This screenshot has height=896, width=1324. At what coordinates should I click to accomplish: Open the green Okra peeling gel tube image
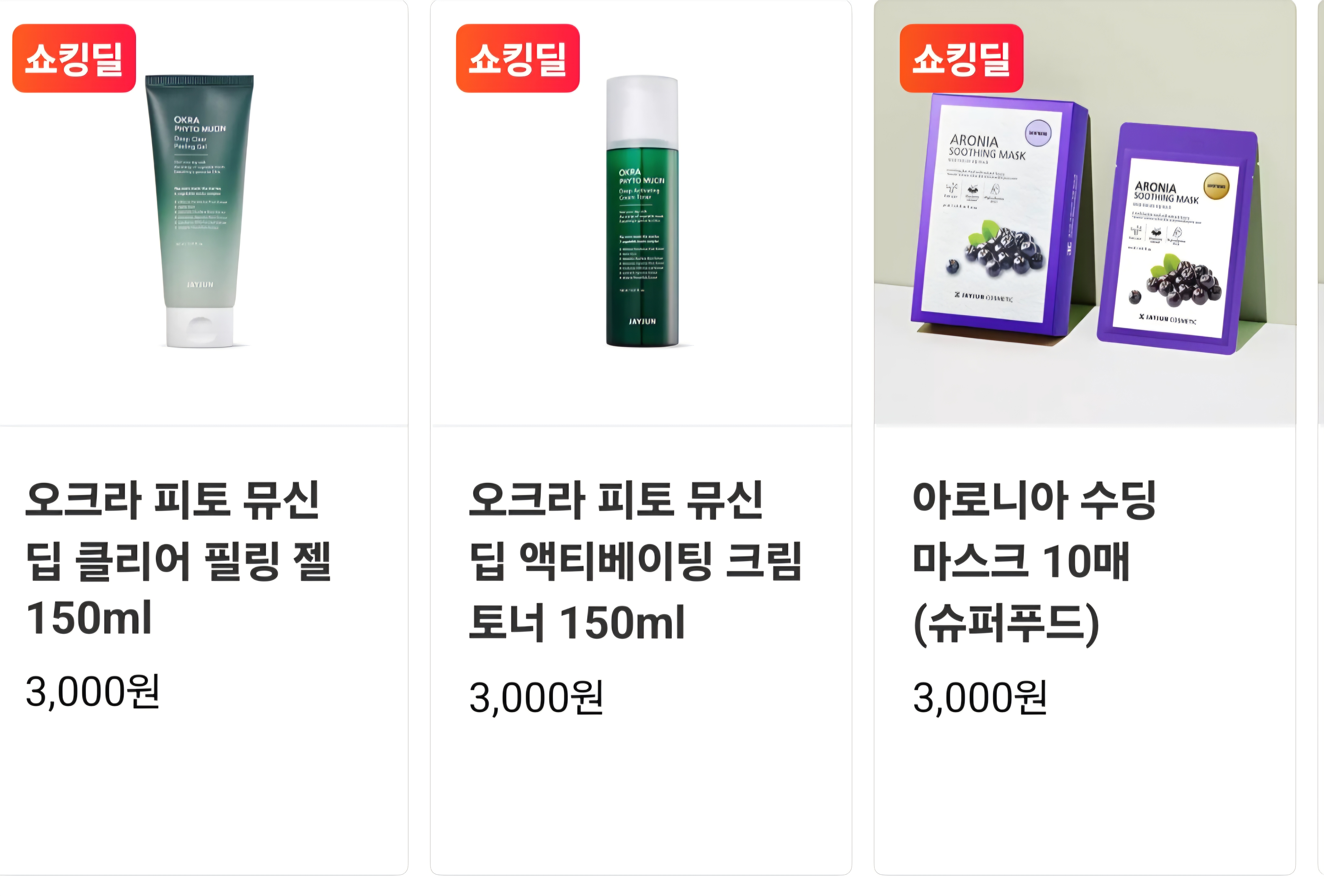click(x=200, y=211)
